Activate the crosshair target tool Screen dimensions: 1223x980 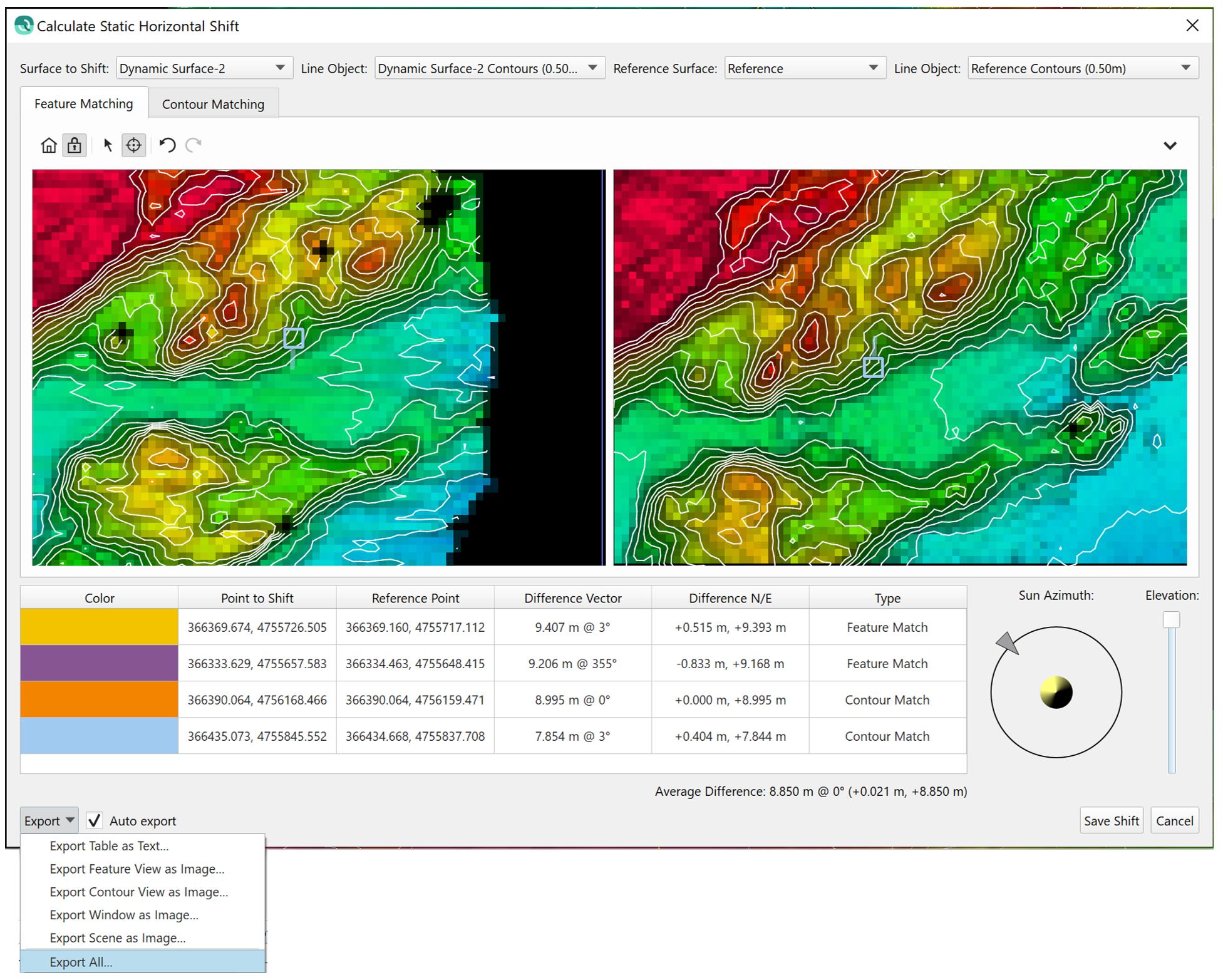coord(133,145)
